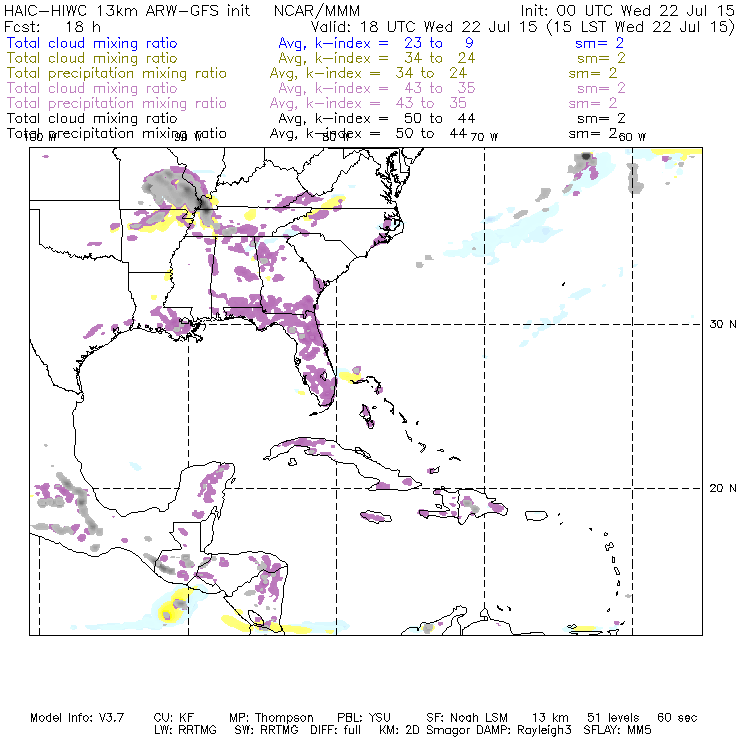
Task: Click the 'PBL: YSU' scheme label
Action: 364,718
